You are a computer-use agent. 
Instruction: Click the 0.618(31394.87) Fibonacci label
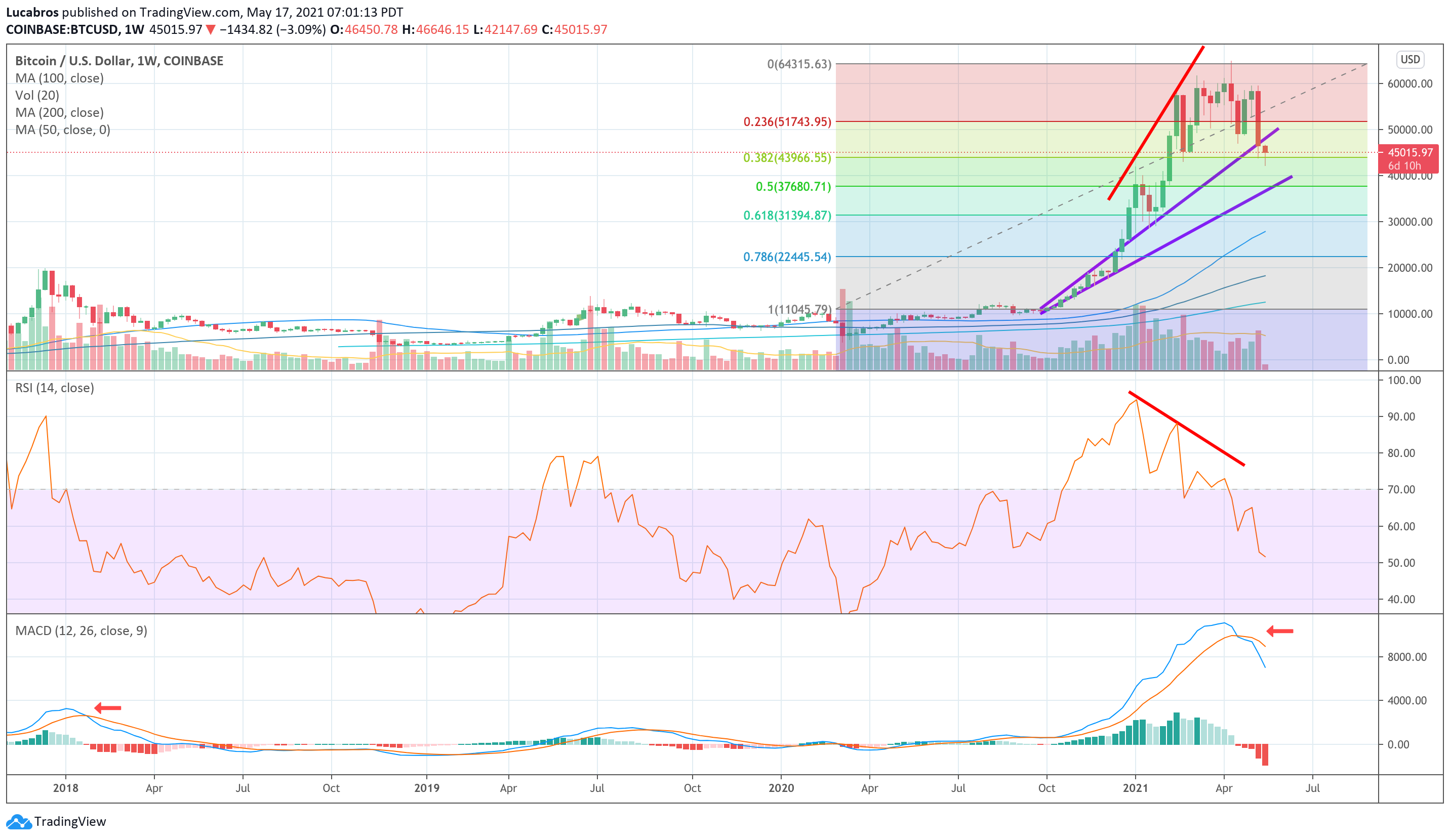point(787,215)
